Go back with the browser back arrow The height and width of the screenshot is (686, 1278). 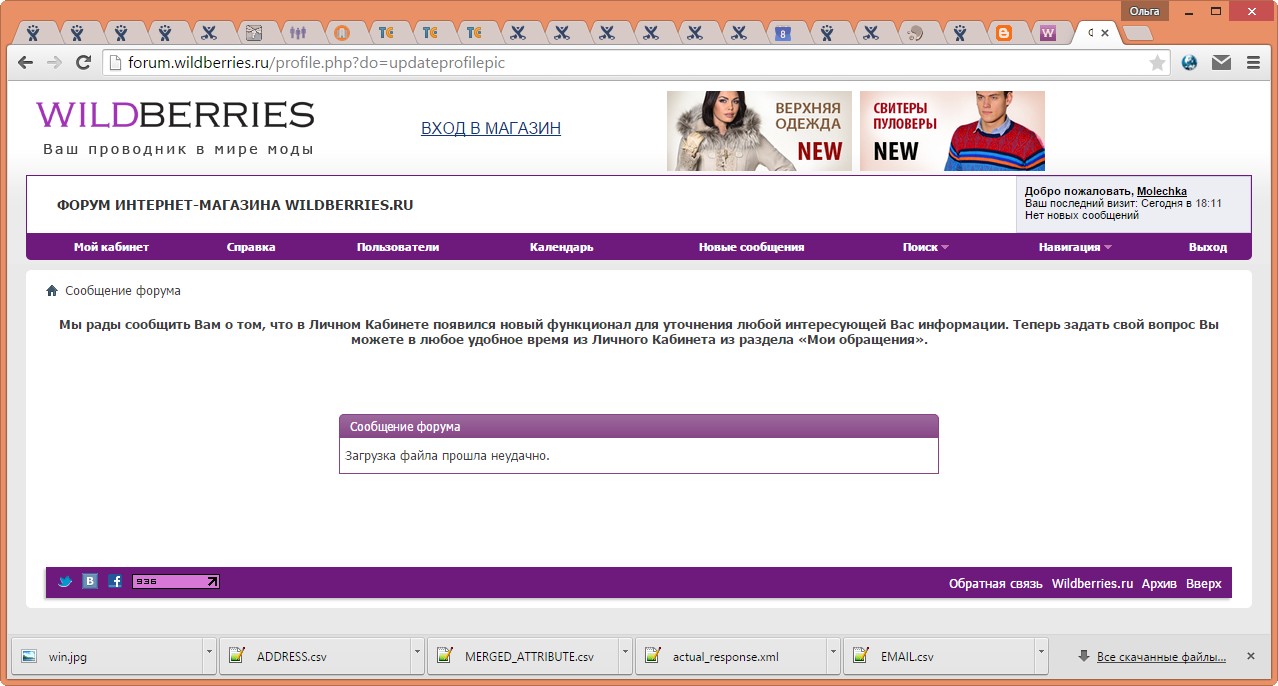pyautogui.click(x=27, y=63)
